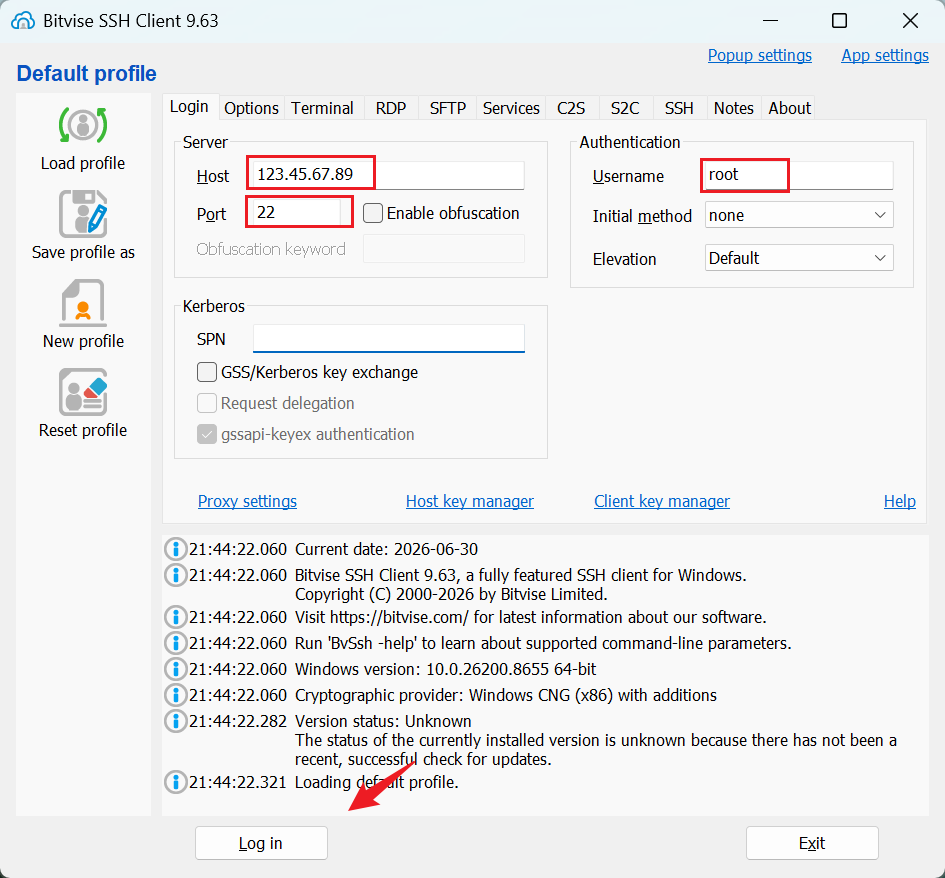Viewport: 945px width, 878px height.
Task: Maximize the Bitvise SSH Client window
Action: tap(839, 20)
